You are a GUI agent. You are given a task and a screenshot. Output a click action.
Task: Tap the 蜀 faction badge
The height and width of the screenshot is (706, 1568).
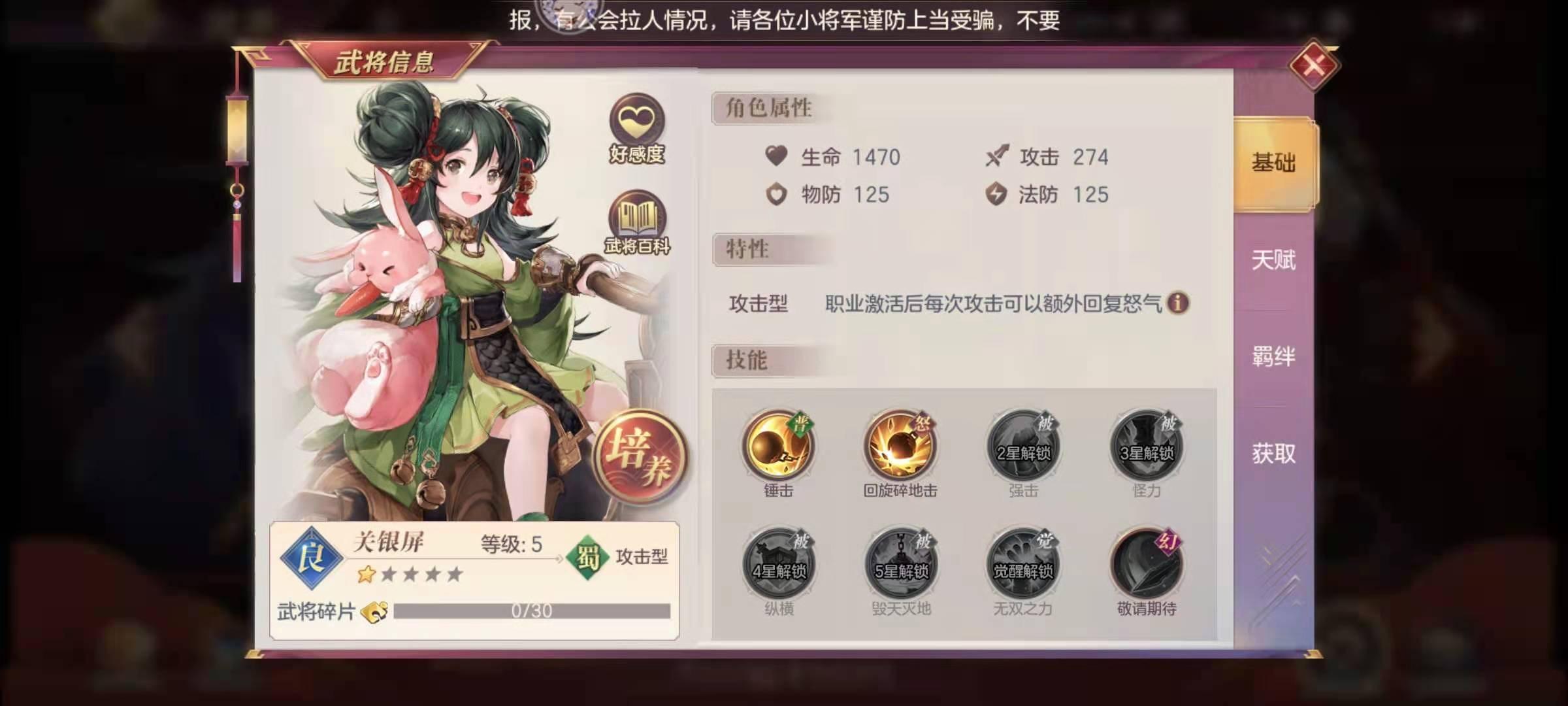click(x=583, y=558)
